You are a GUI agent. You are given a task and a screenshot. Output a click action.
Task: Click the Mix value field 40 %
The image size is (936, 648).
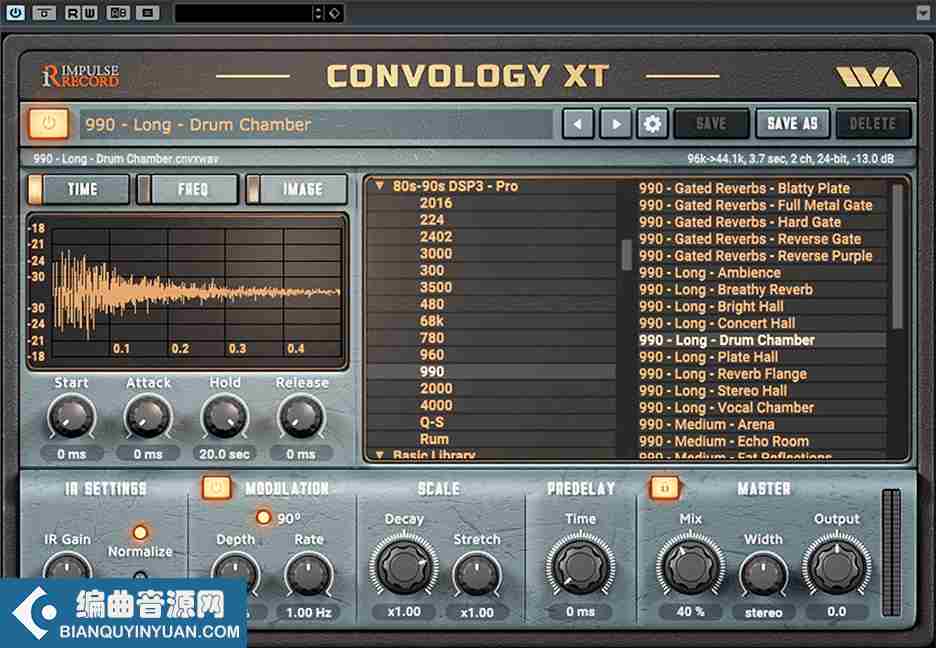(690, 612)
